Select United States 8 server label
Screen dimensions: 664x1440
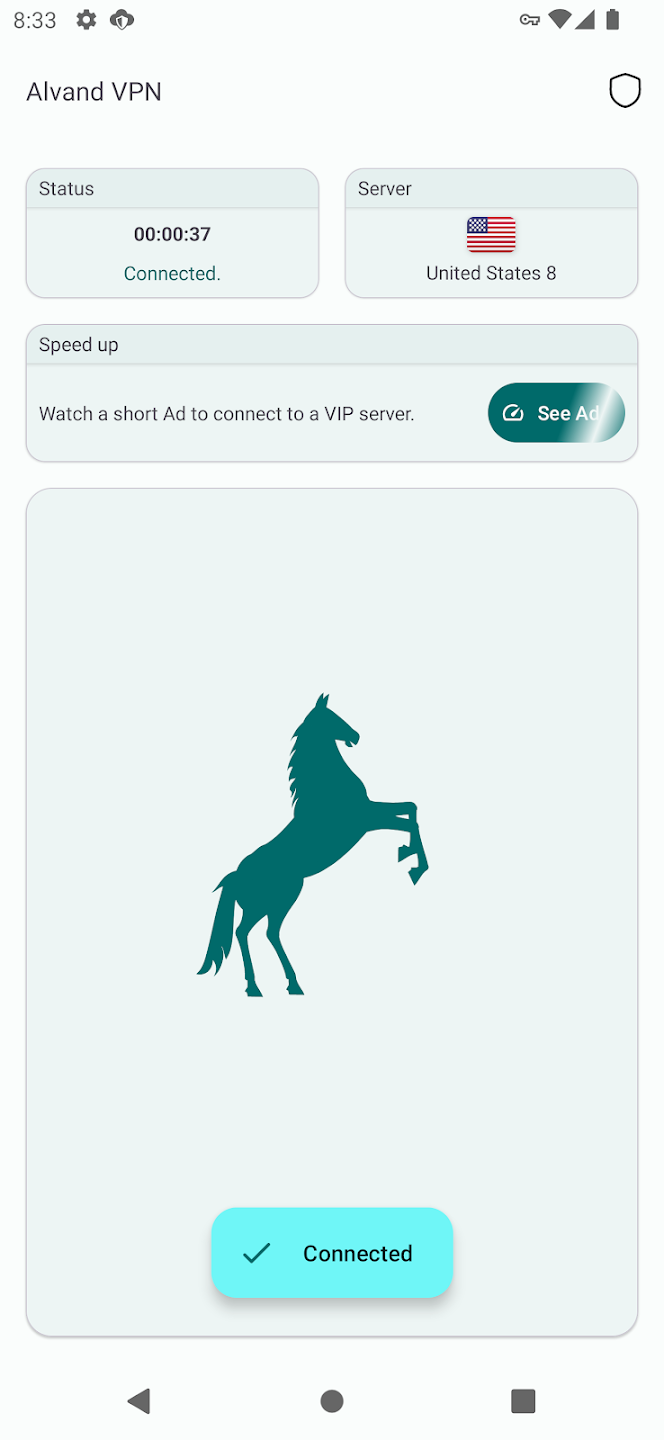coord(491,273)
